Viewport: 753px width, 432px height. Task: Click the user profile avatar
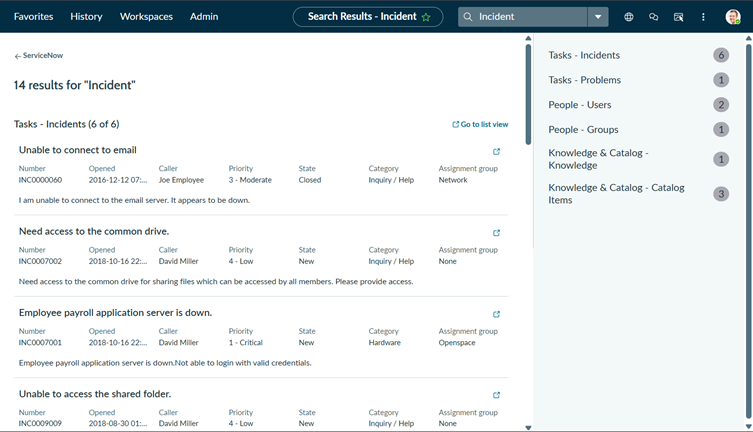733,17
